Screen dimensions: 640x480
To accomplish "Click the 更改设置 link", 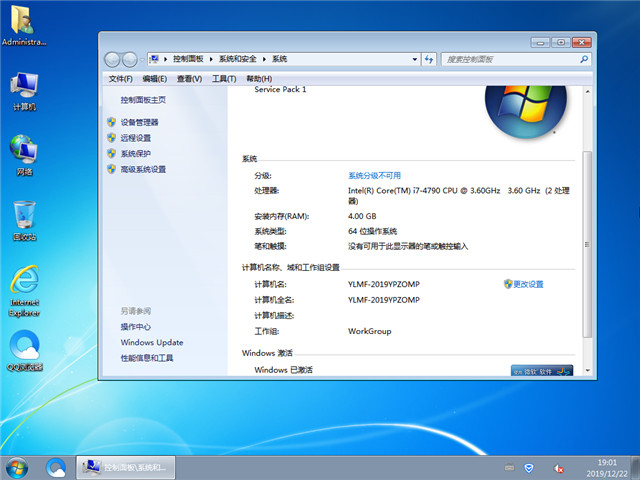I will pyautogui.click(x=528, y=284).
